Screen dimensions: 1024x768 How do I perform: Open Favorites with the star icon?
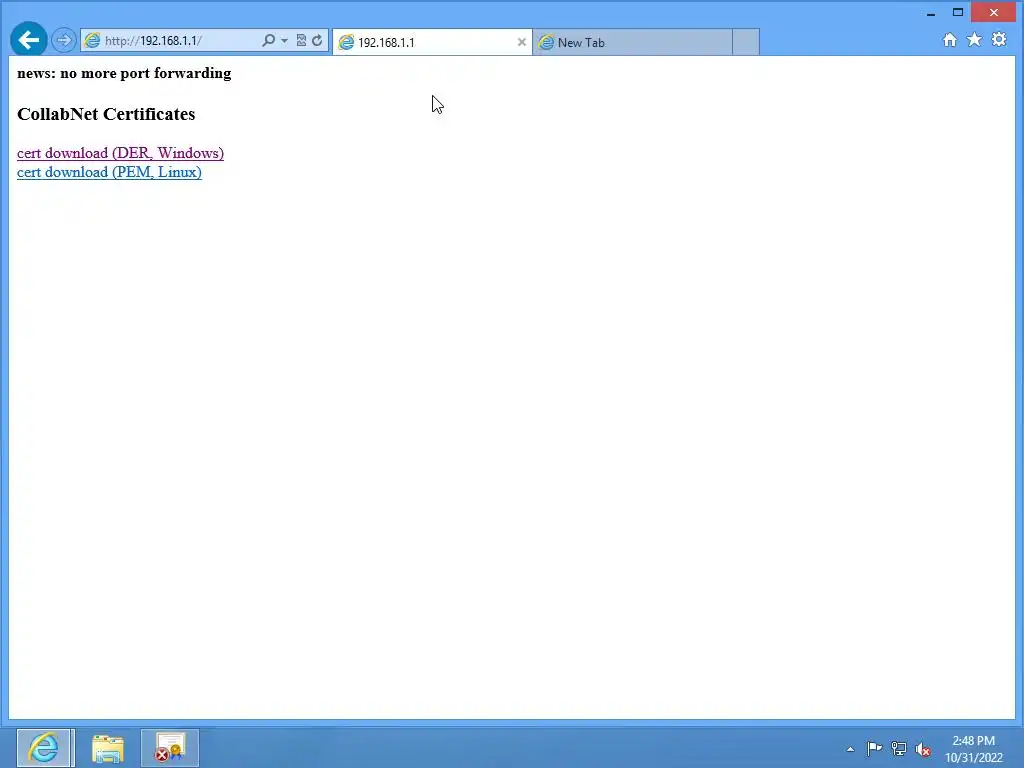coord(974,40)
